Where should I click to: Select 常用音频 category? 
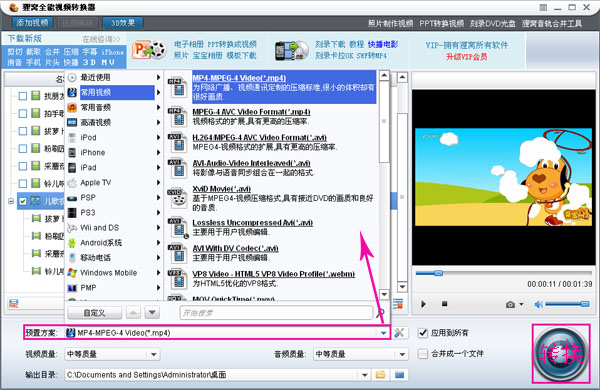111,108
